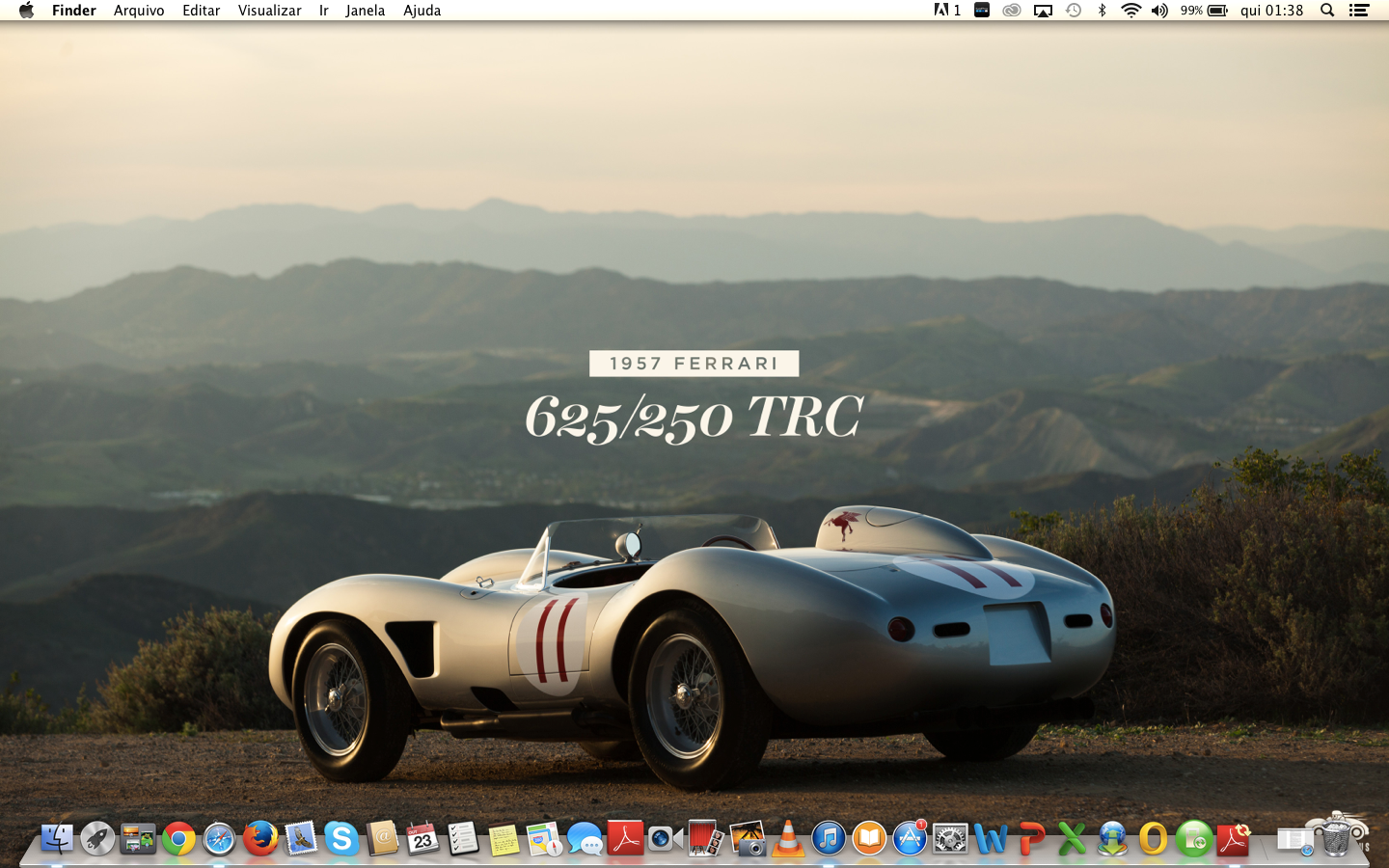Launch Google Chrome from the Dock
Image resolution: width=1389 pixels, height=868 pixels.
pos(178,838)
